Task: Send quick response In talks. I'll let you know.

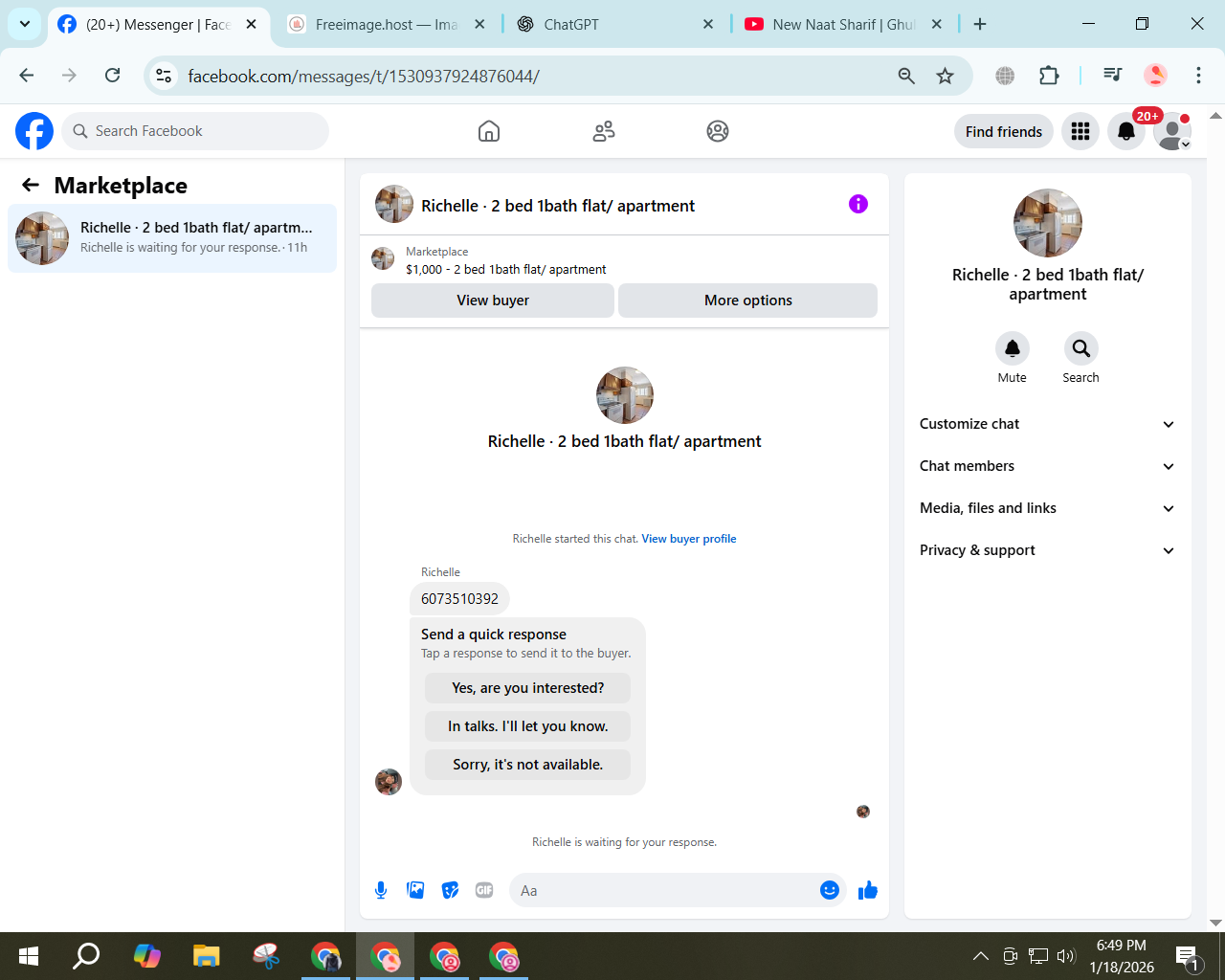Action: pos(528,726)
